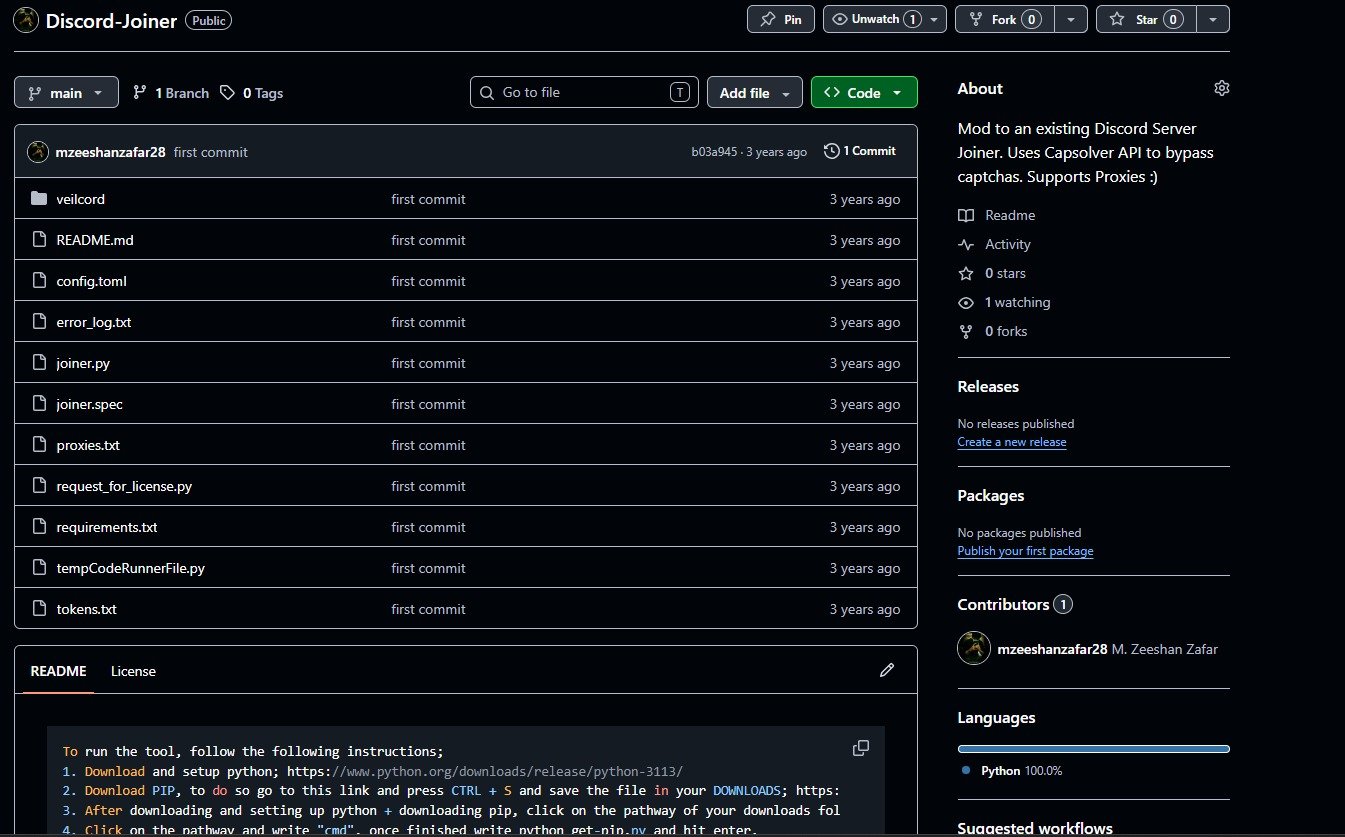The height and width of the screenshot is (837, 1345).
Task: Click the README.md file icon
Action: pos(39,240)
